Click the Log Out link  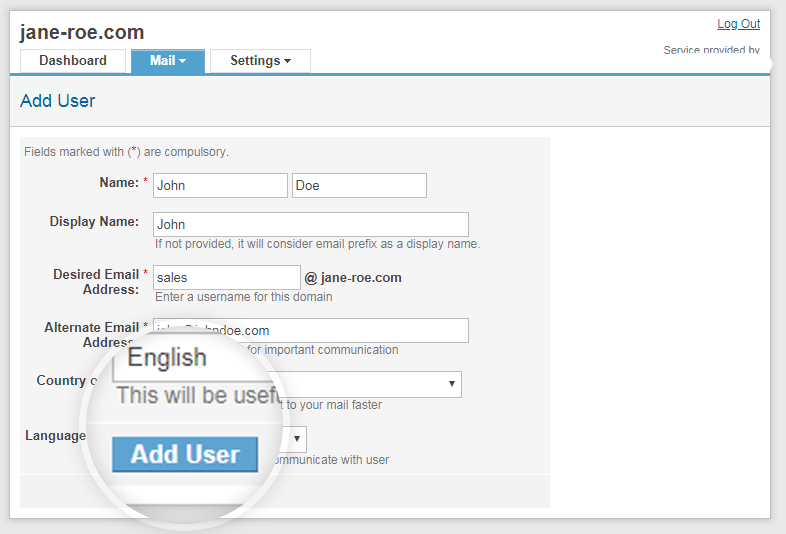(738, 24)
